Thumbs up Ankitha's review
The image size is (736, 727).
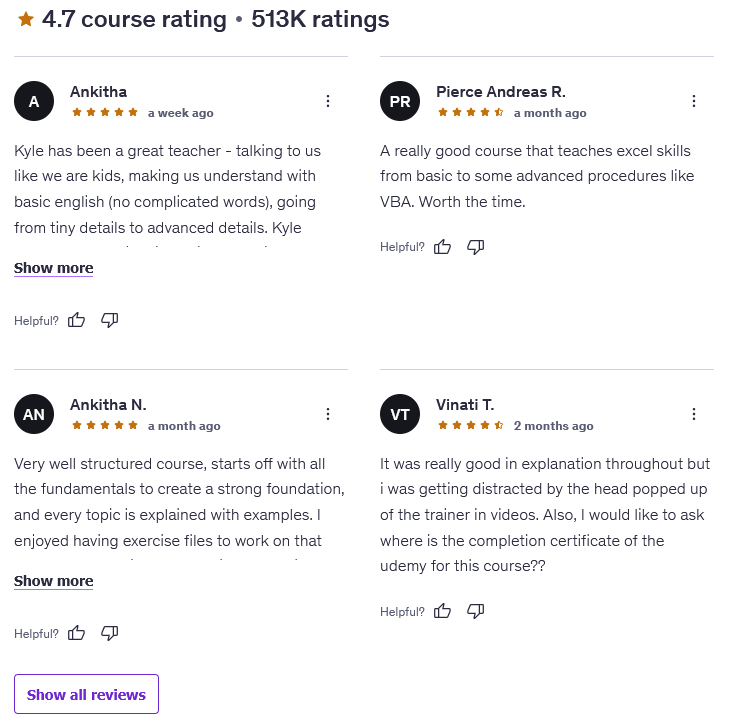(76, 320)
